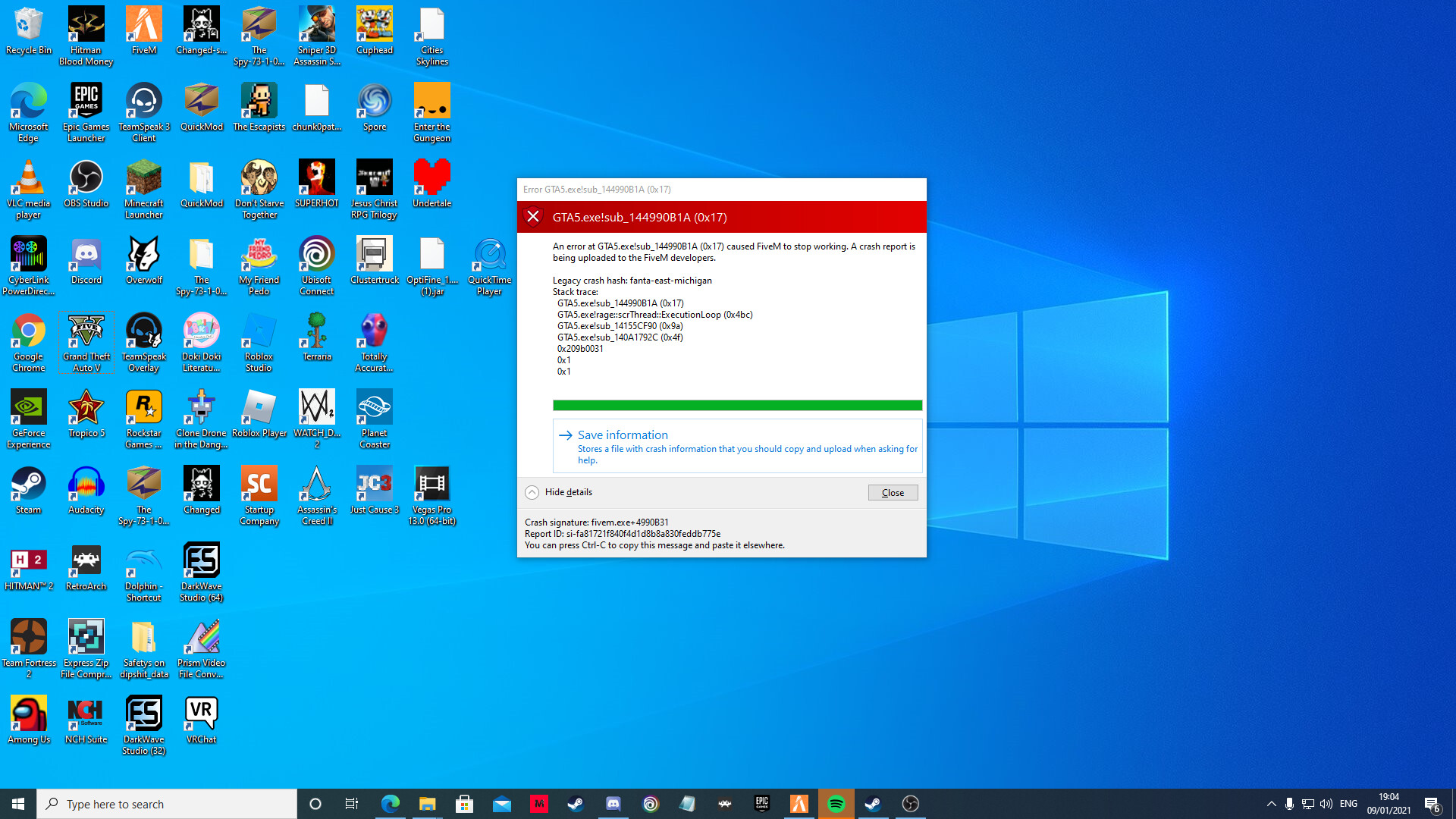The height and width of the screenshot is (819, 1456).
Task: Open FiveM from the taskbar
Action: [x=799, y=804]
